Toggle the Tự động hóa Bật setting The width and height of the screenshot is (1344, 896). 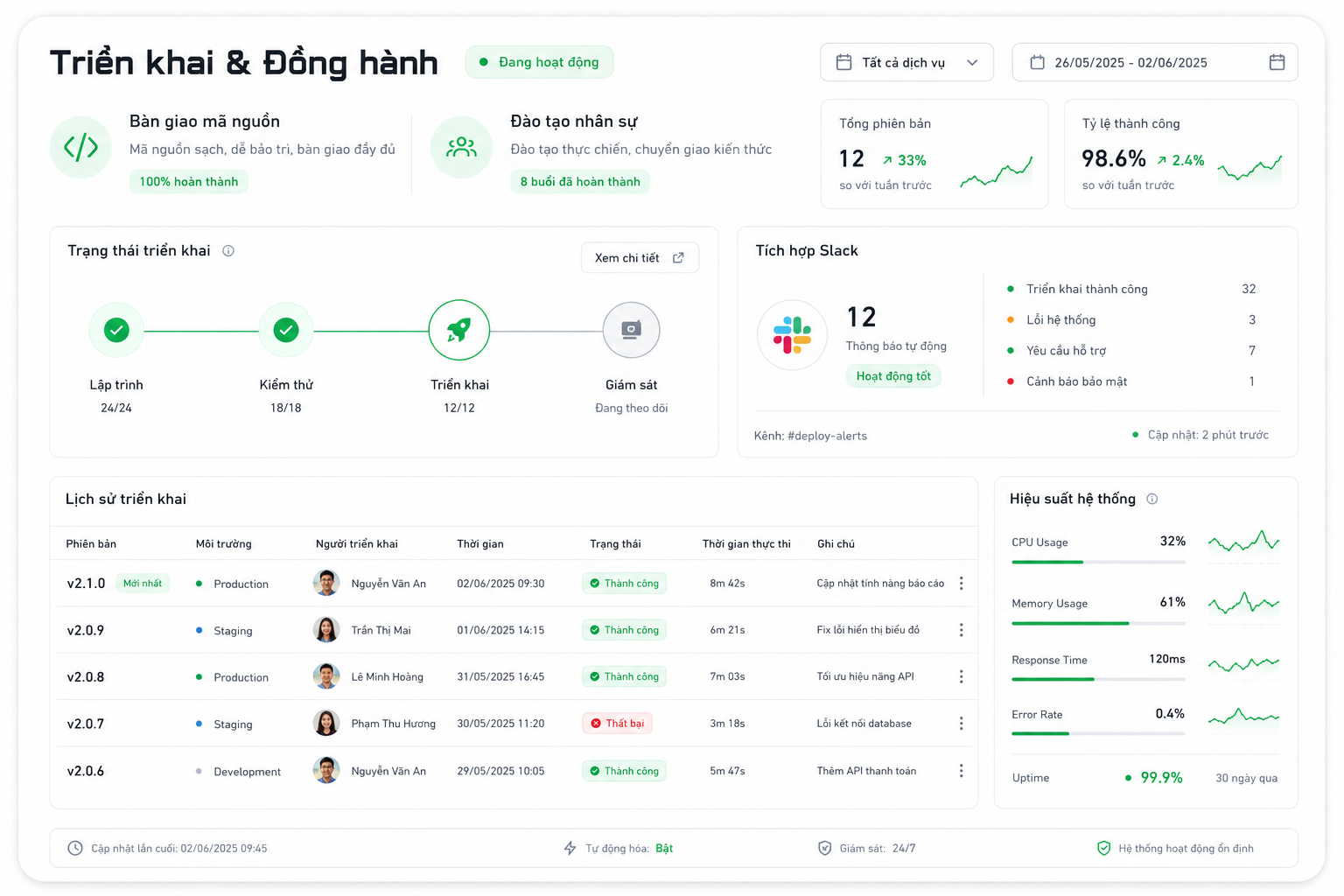[664, 849]
